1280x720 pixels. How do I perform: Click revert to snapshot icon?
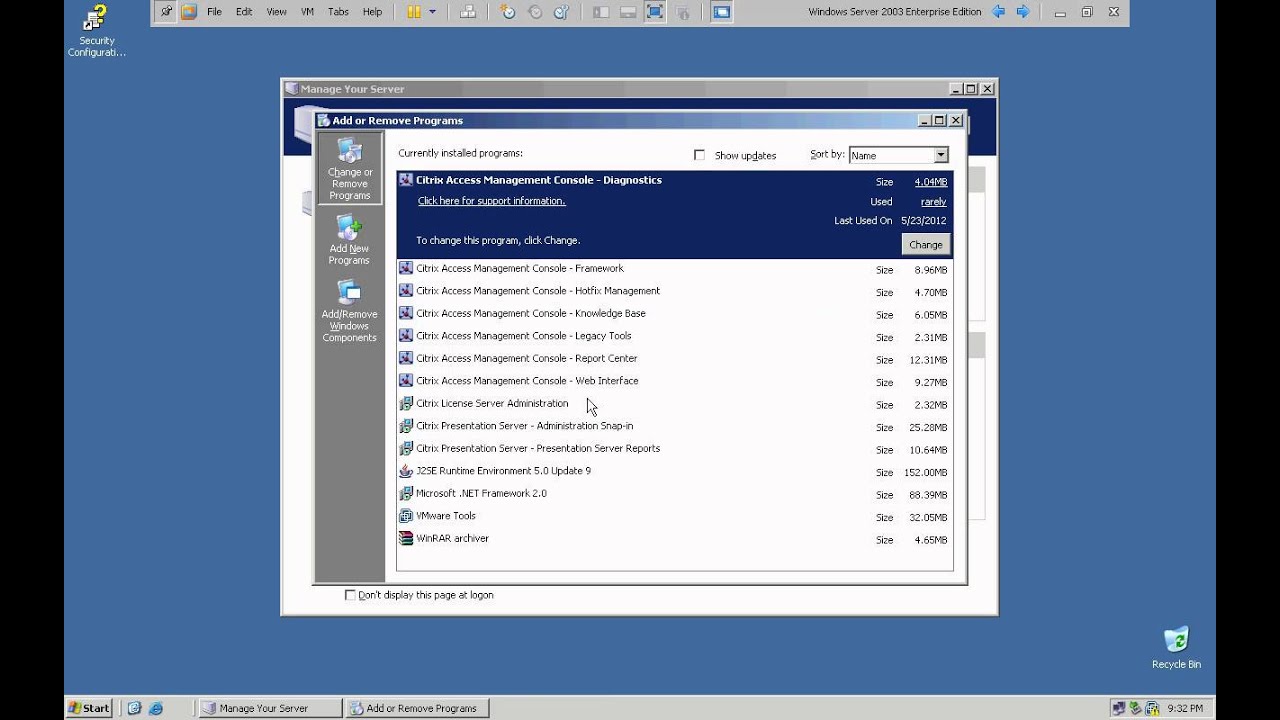click(x=535, y=12)
